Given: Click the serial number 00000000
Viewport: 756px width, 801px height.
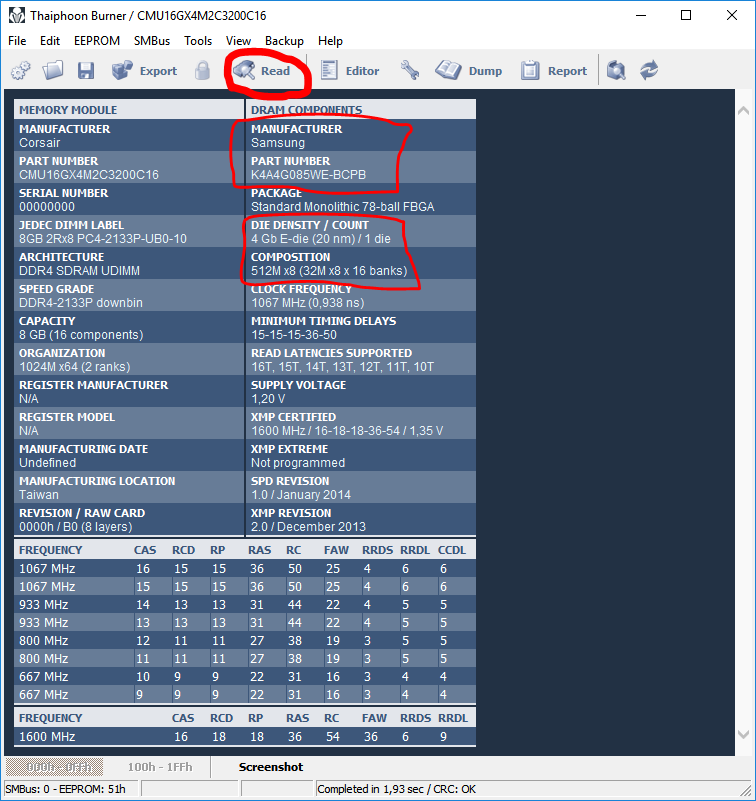Looking at the screenshot, I should point(47,207).
